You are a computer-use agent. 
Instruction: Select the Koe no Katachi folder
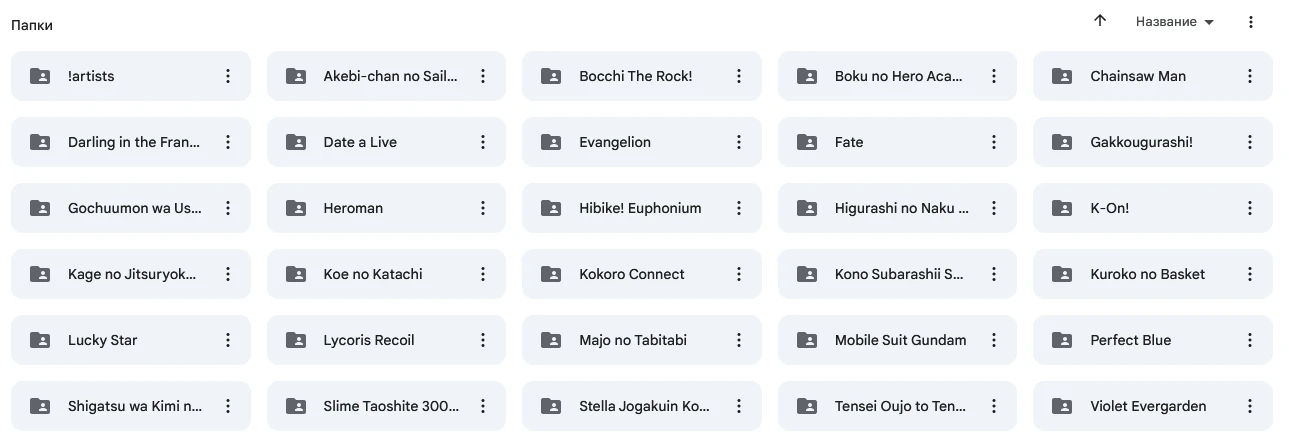click(x=372, y=274)
